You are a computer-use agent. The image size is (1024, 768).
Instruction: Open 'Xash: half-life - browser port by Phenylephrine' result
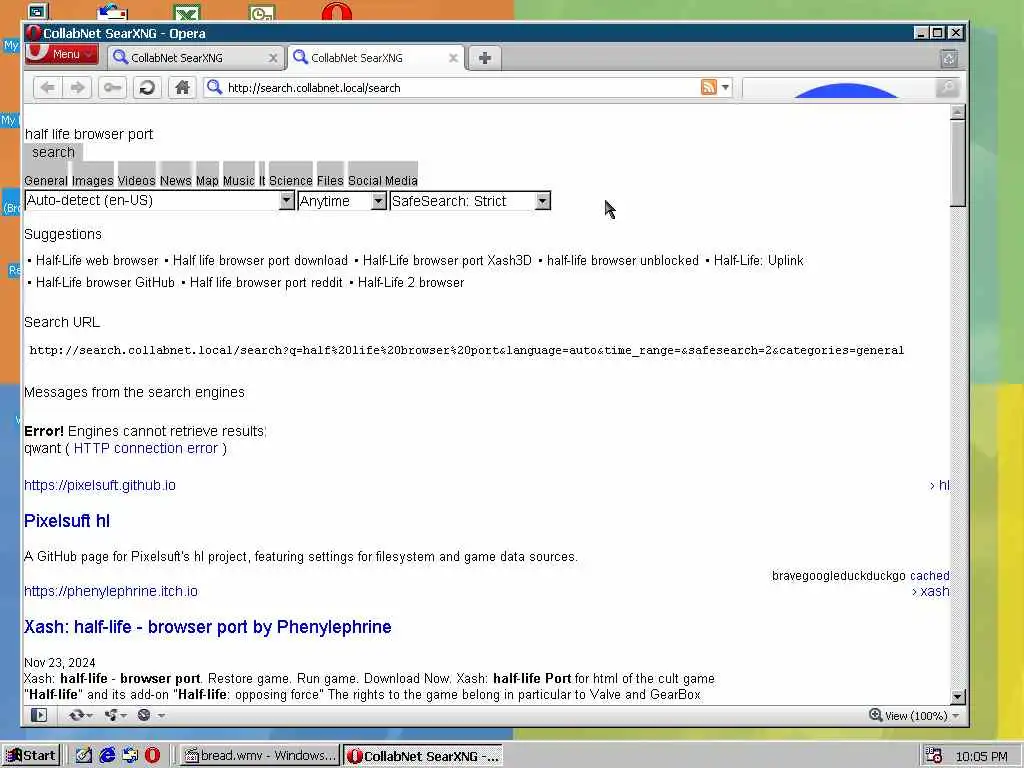pos(208,627)
